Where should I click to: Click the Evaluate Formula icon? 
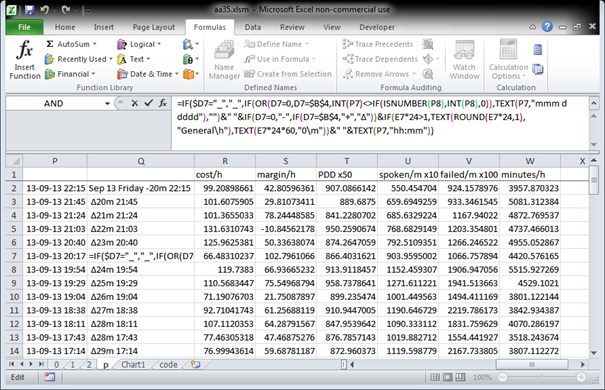pyautogui.click(x=428, y=74)
